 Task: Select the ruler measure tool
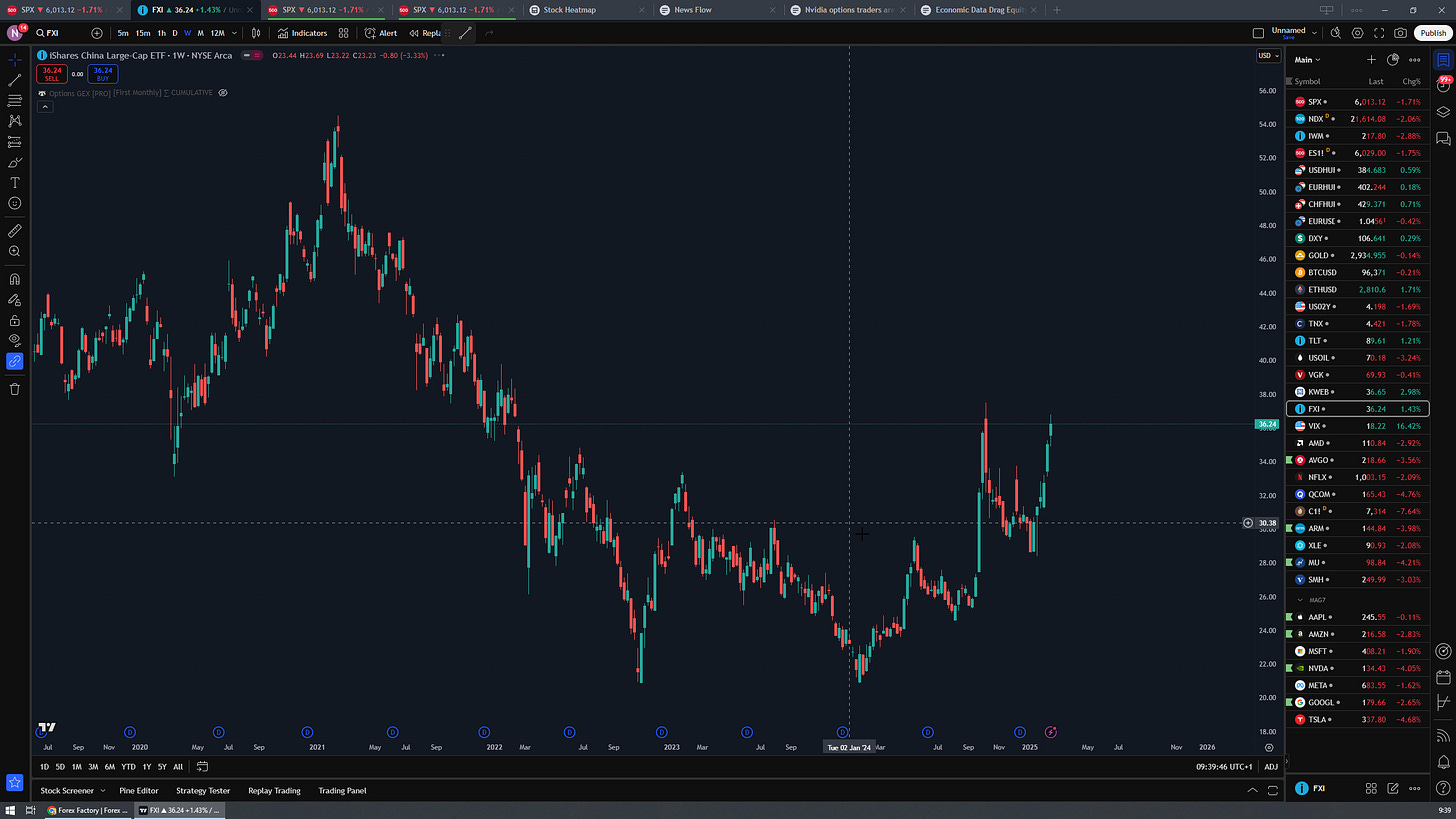coord(15,231)
